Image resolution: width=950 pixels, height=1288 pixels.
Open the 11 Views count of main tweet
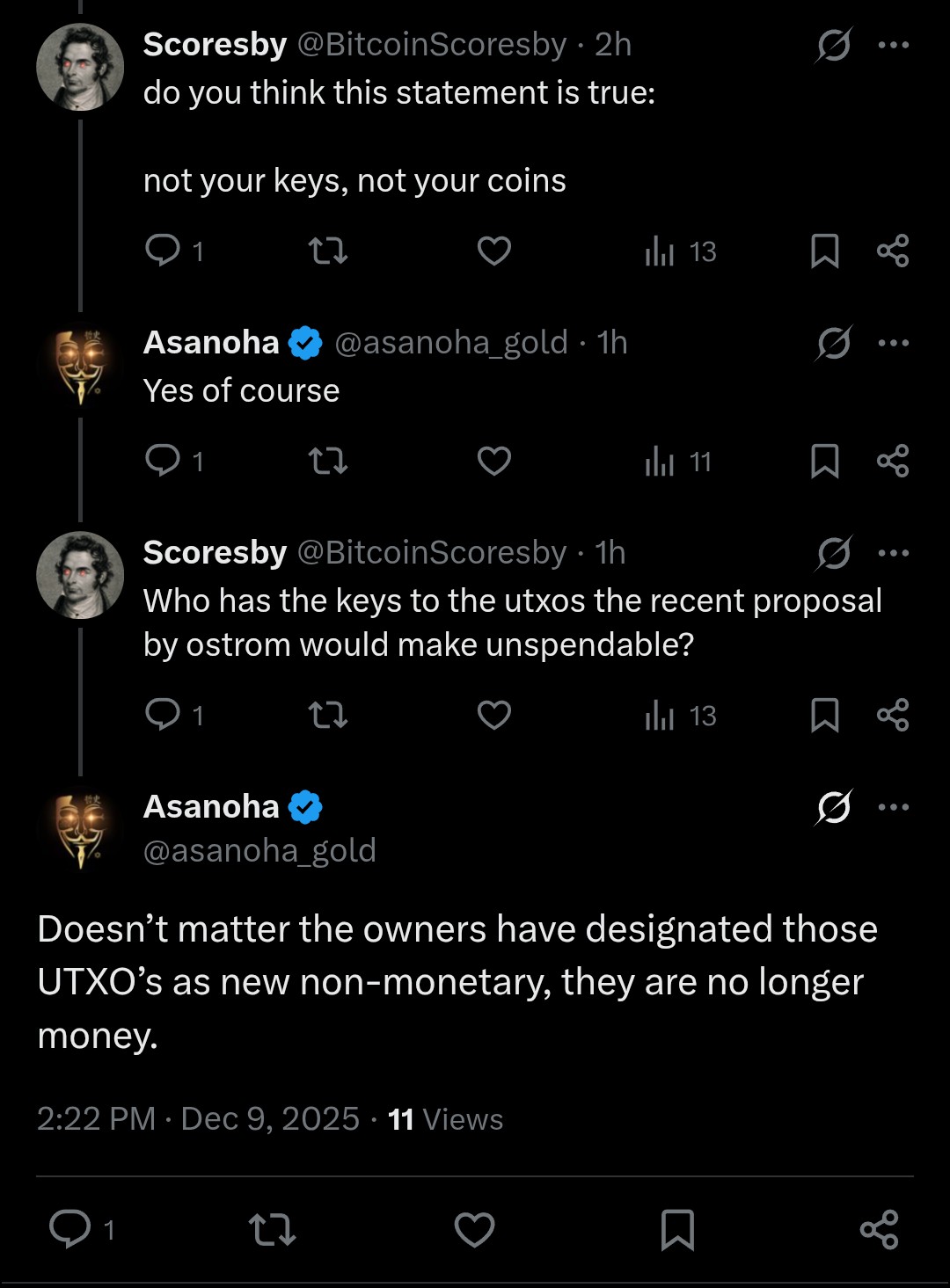(x=445, y=1119)
